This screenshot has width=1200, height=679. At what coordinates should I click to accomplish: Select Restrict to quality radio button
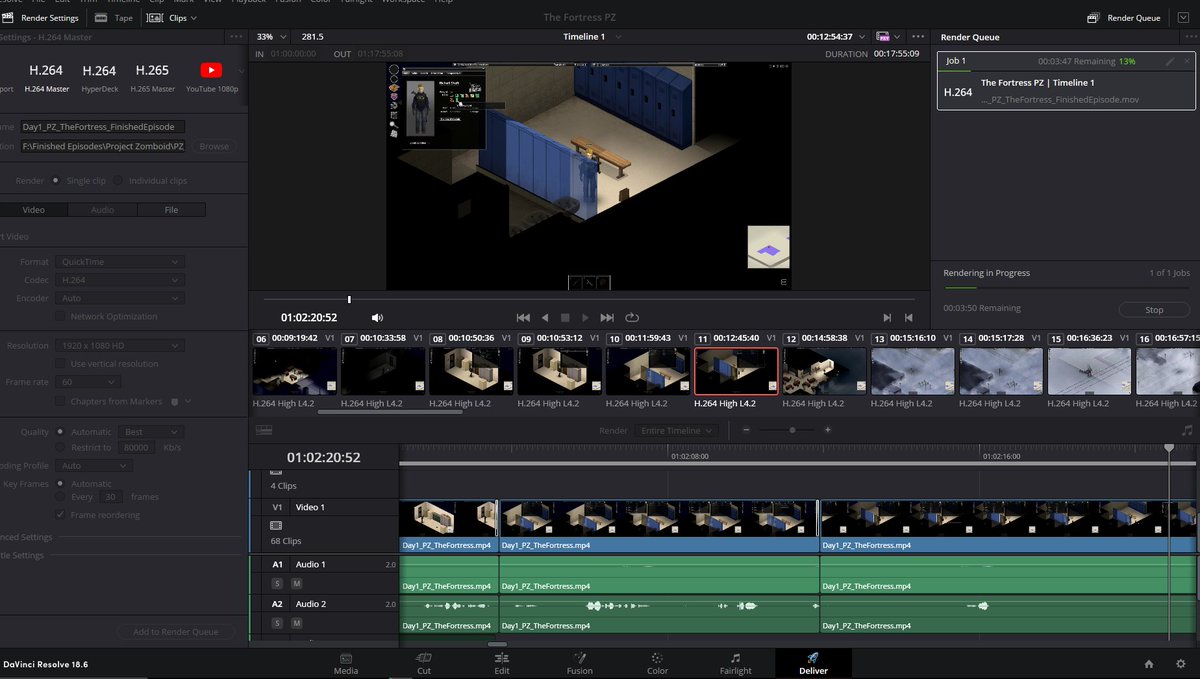click(61, 447)
